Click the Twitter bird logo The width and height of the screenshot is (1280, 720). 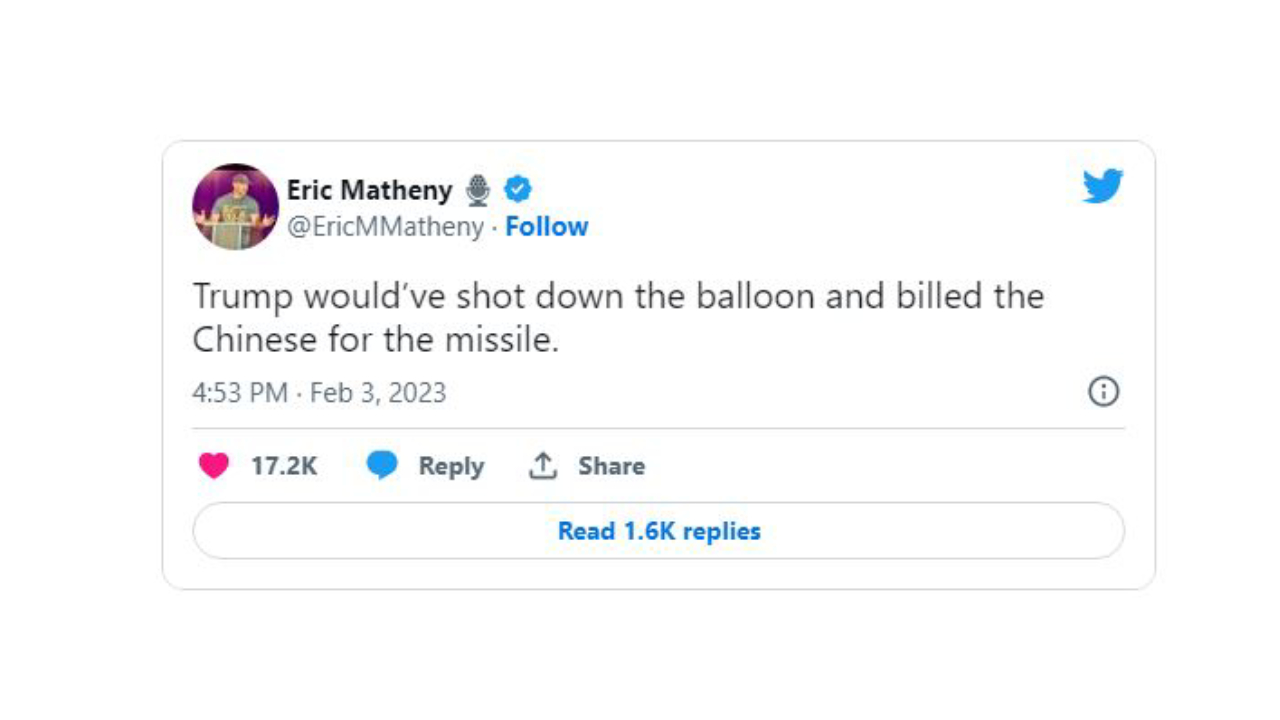[1102, 186]
